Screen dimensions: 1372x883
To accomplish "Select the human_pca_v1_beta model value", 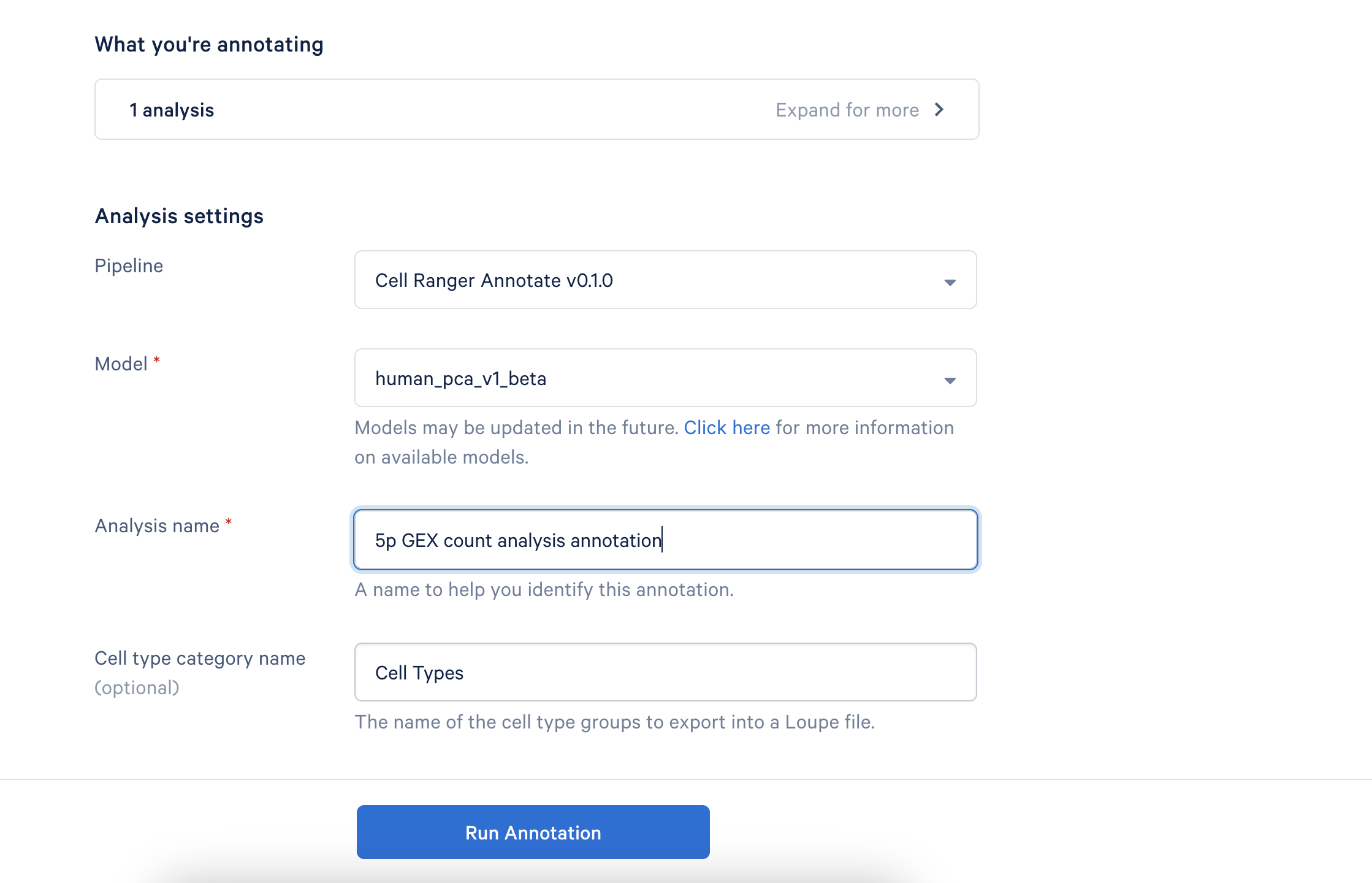I will [x=462, y=378].
